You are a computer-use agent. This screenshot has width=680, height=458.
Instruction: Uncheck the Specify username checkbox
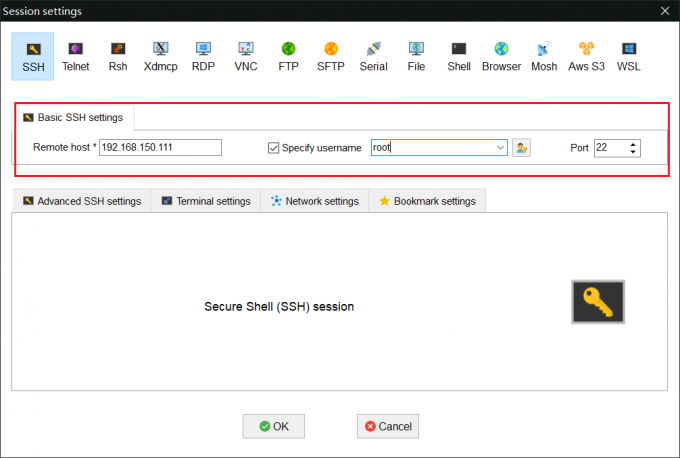[x=273, y=148]
